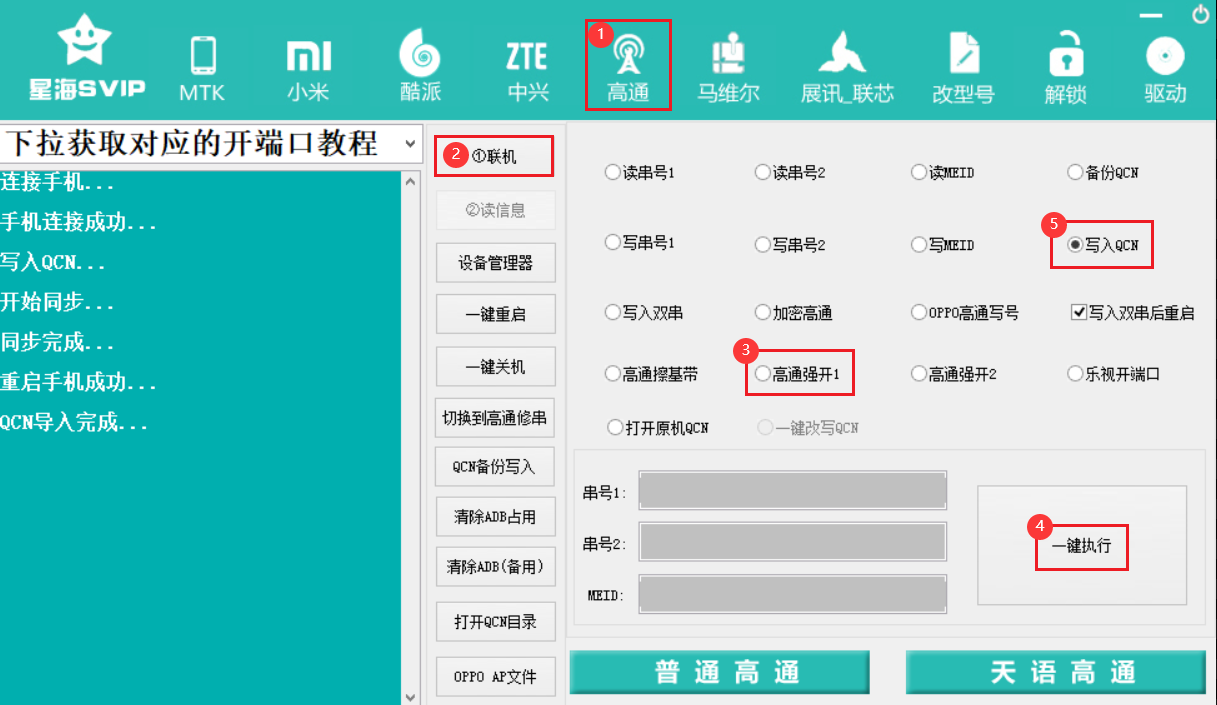Click the disabled ②读信息 button
The image size is (1217, 705).
pyautogui.click(x=495, y=210)
